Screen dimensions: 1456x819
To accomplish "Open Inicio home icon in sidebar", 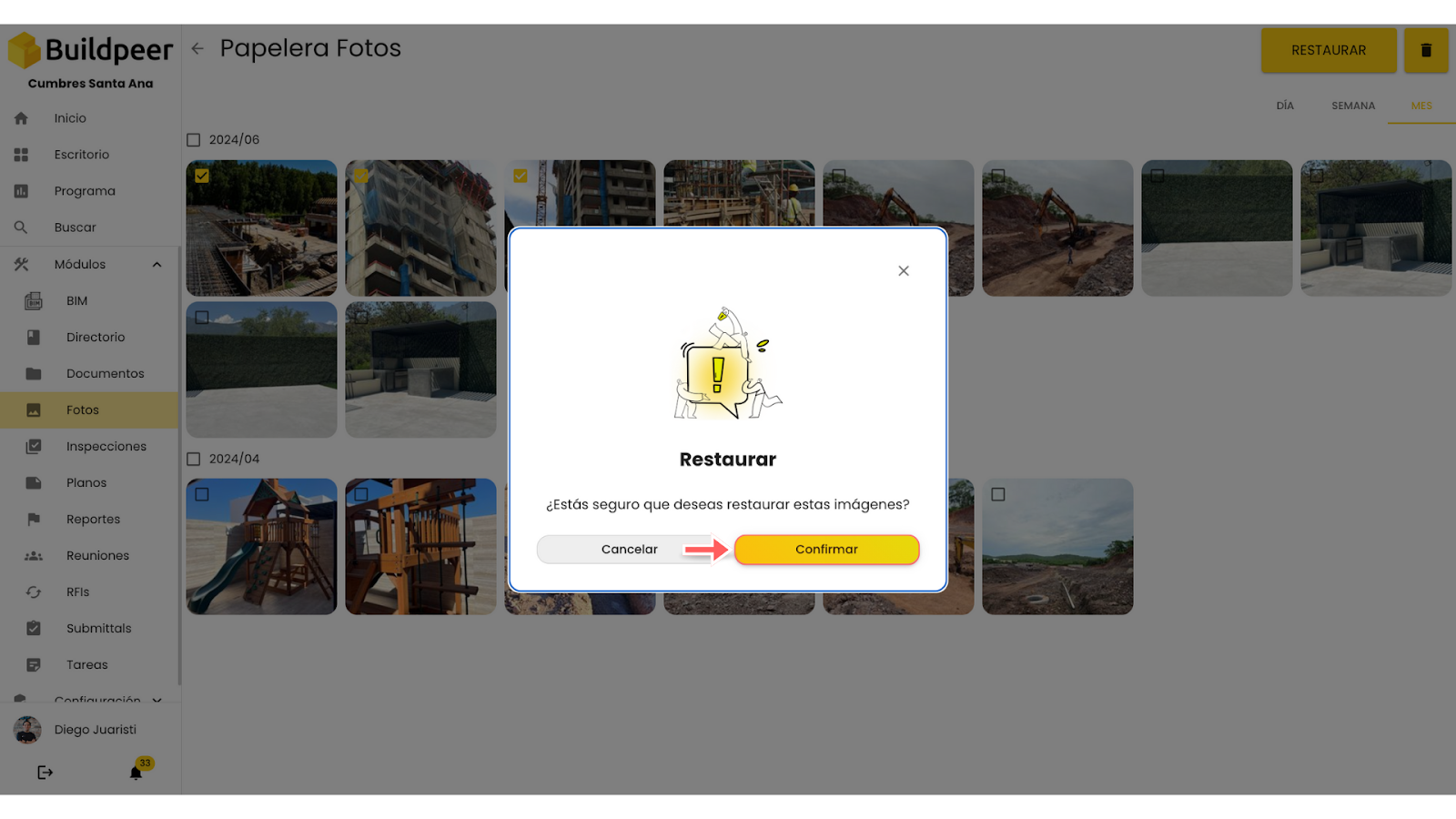I will [x=21, y=118].
